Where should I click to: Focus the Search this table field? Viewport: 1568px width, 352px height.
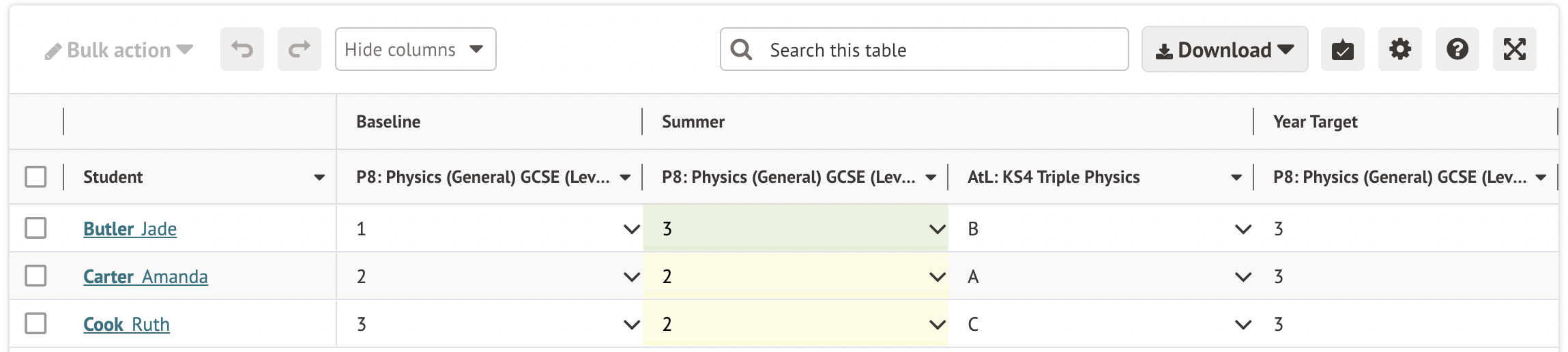click(x=942, y=49)
